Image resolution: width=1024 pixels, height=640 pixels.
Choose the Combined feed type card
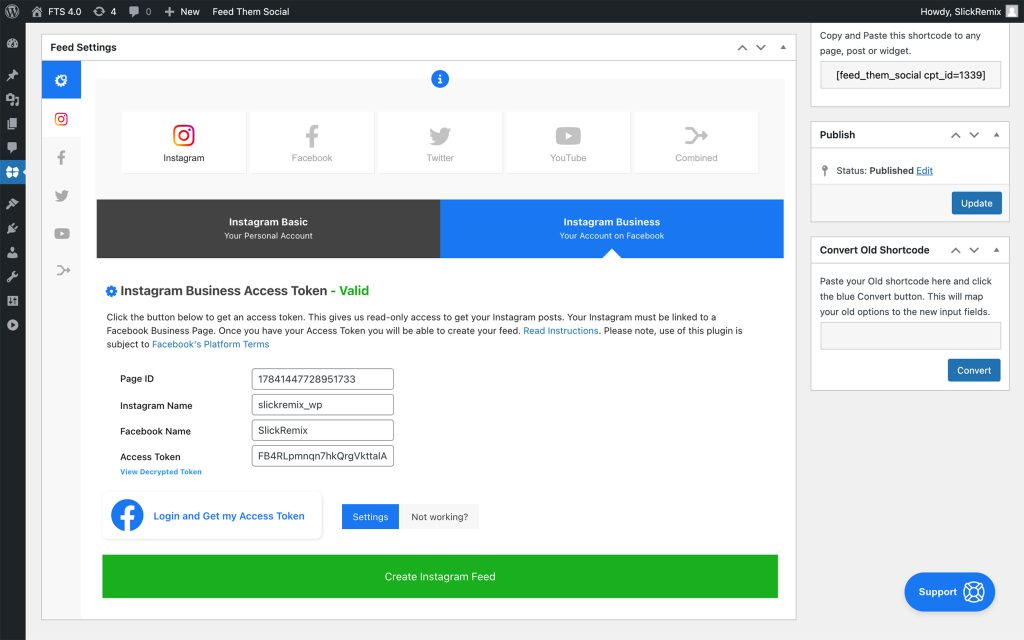coord(696,142)
